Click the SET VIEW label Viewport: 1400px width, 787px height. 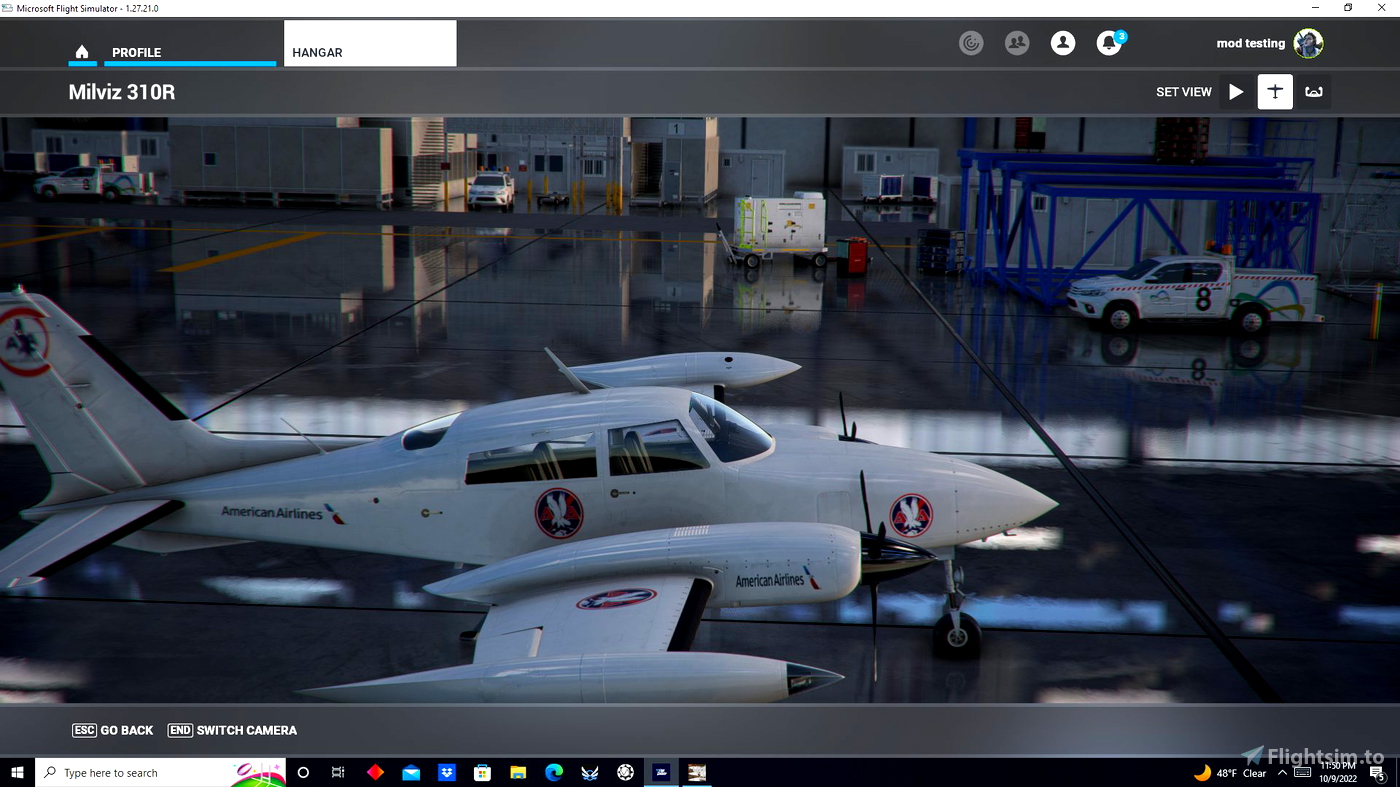[x=1184, y=92]
